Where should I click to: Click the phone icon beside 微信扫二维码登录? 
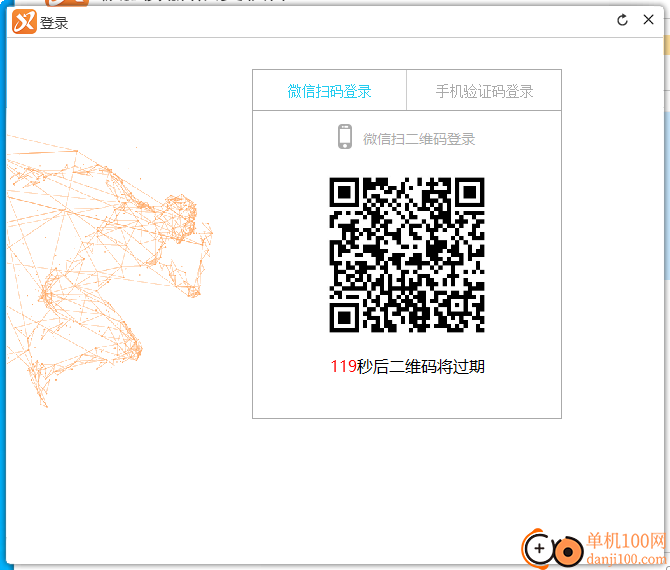[x=345, y=137]
